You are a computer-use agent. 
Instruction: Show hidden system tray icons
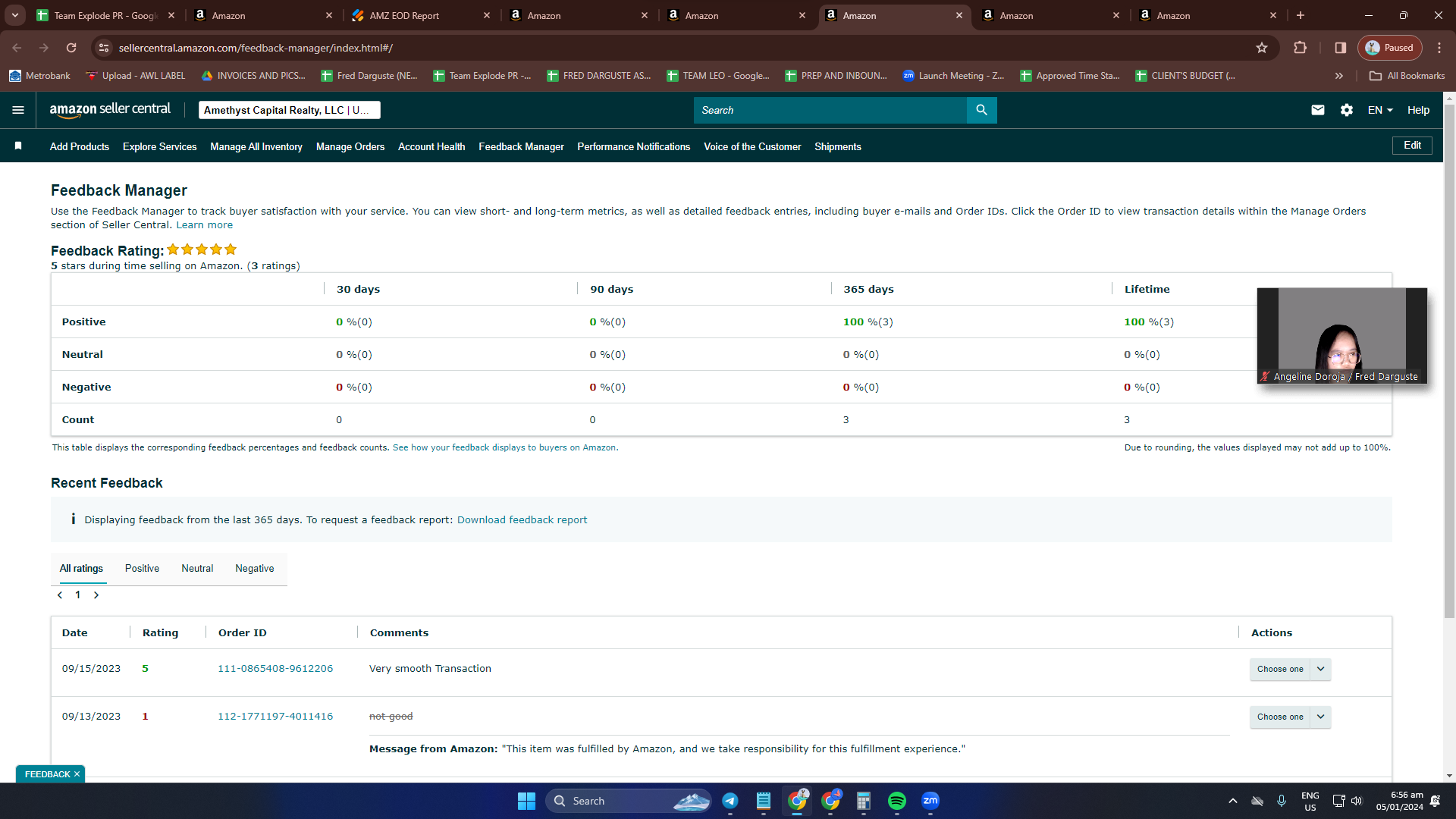1233,801
